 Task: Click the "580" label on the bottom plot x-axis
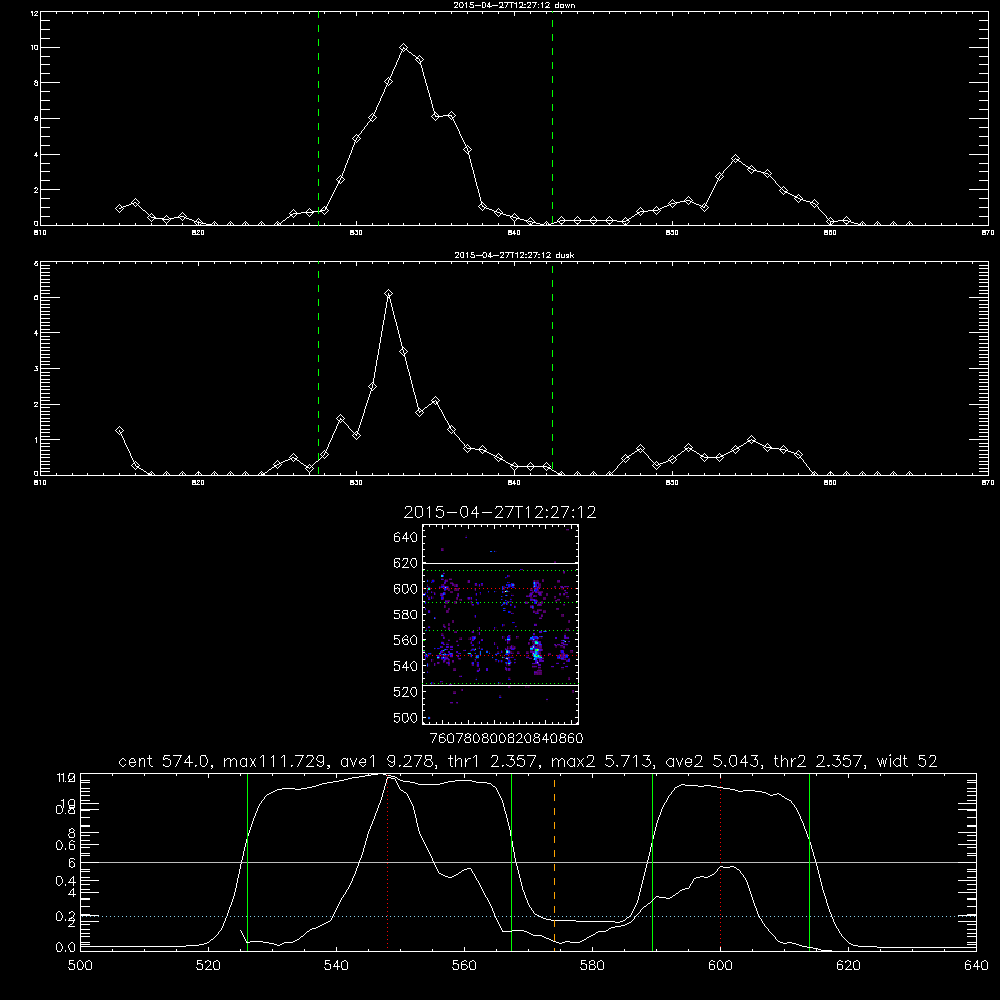coord(592,966)
